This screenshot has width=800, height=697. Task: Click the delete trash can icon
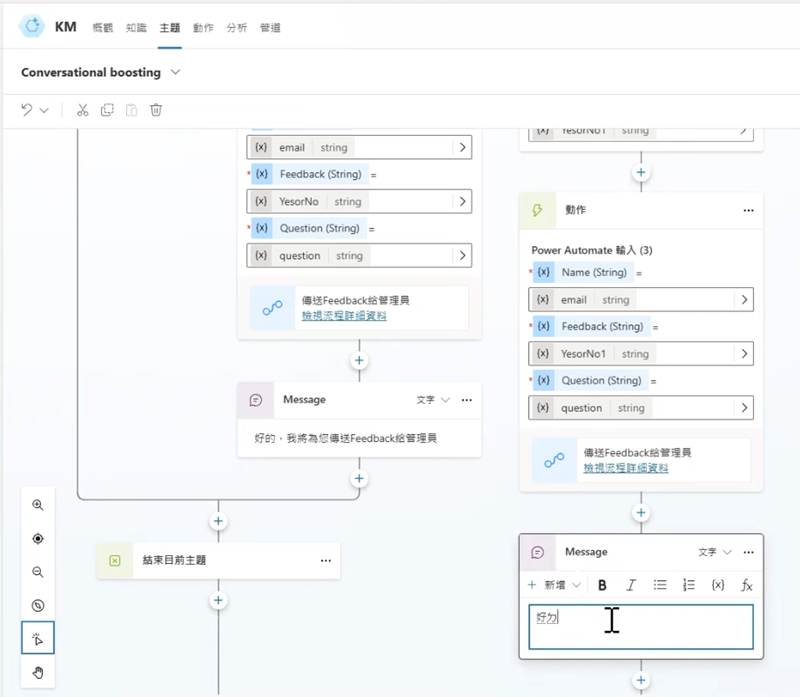tap(156, 110)
